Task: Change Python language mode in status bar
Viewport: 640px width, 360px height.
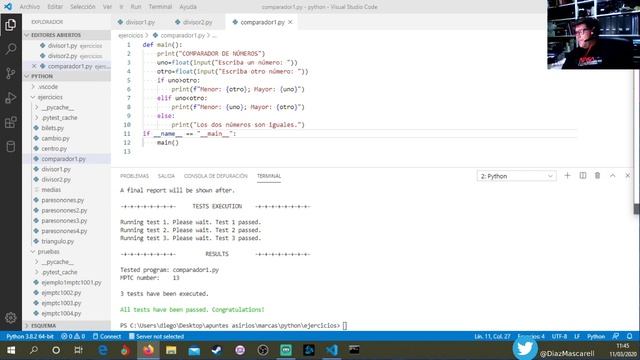Action: [x=596, y=336]
